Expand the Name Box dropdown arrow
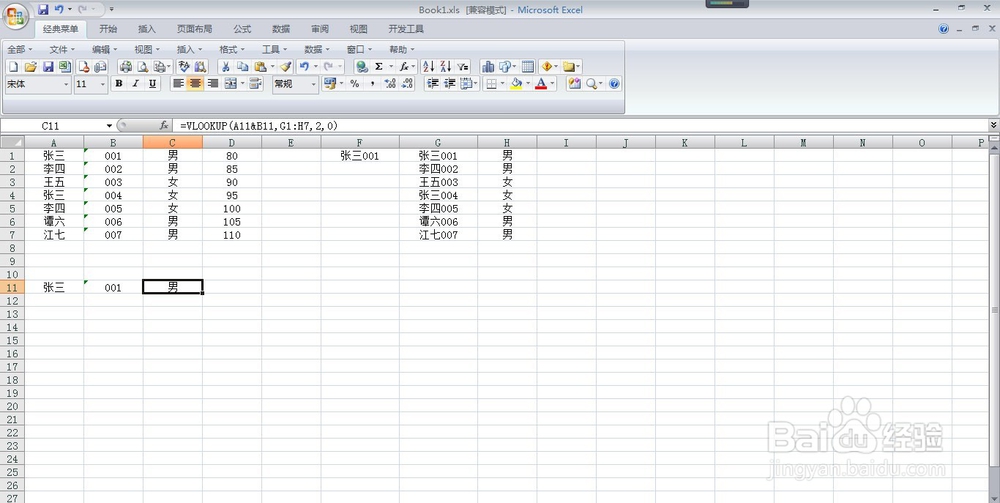Image resolution: width=1000 pixels, height=503 pixels. click(x=109, y=126)
